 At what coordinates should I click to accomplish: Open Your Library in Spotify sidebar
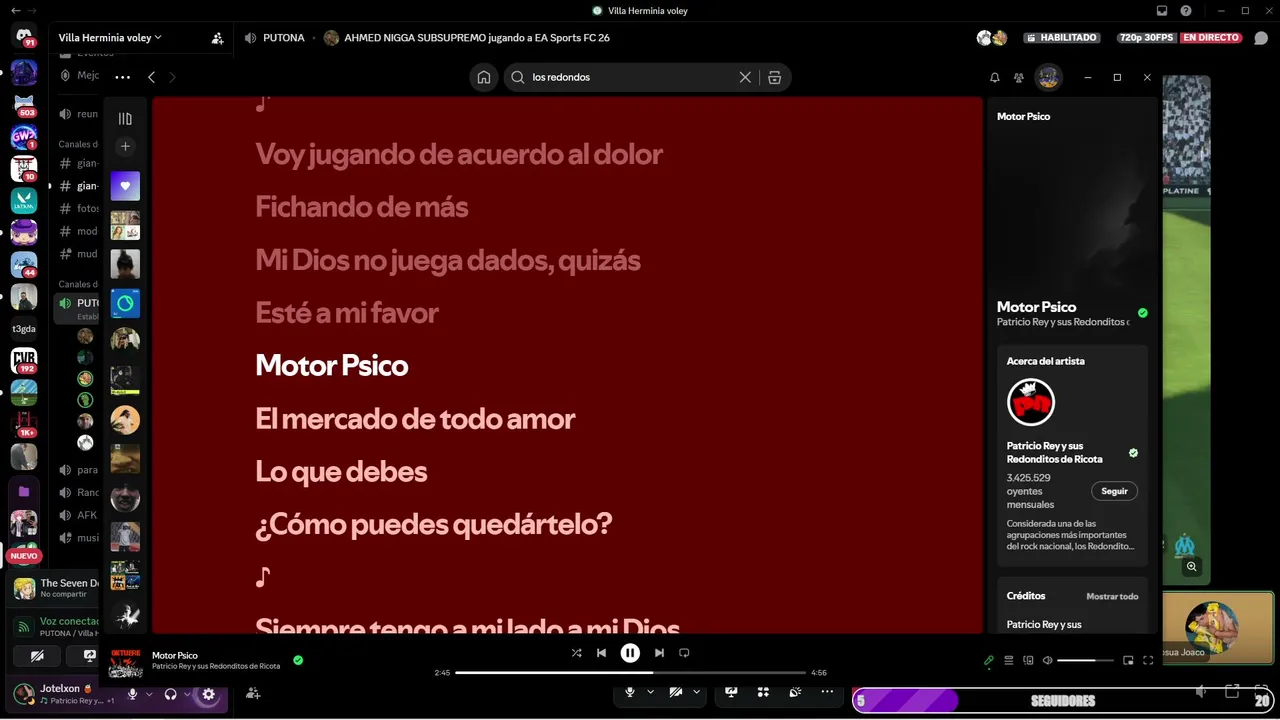[125, 119]
